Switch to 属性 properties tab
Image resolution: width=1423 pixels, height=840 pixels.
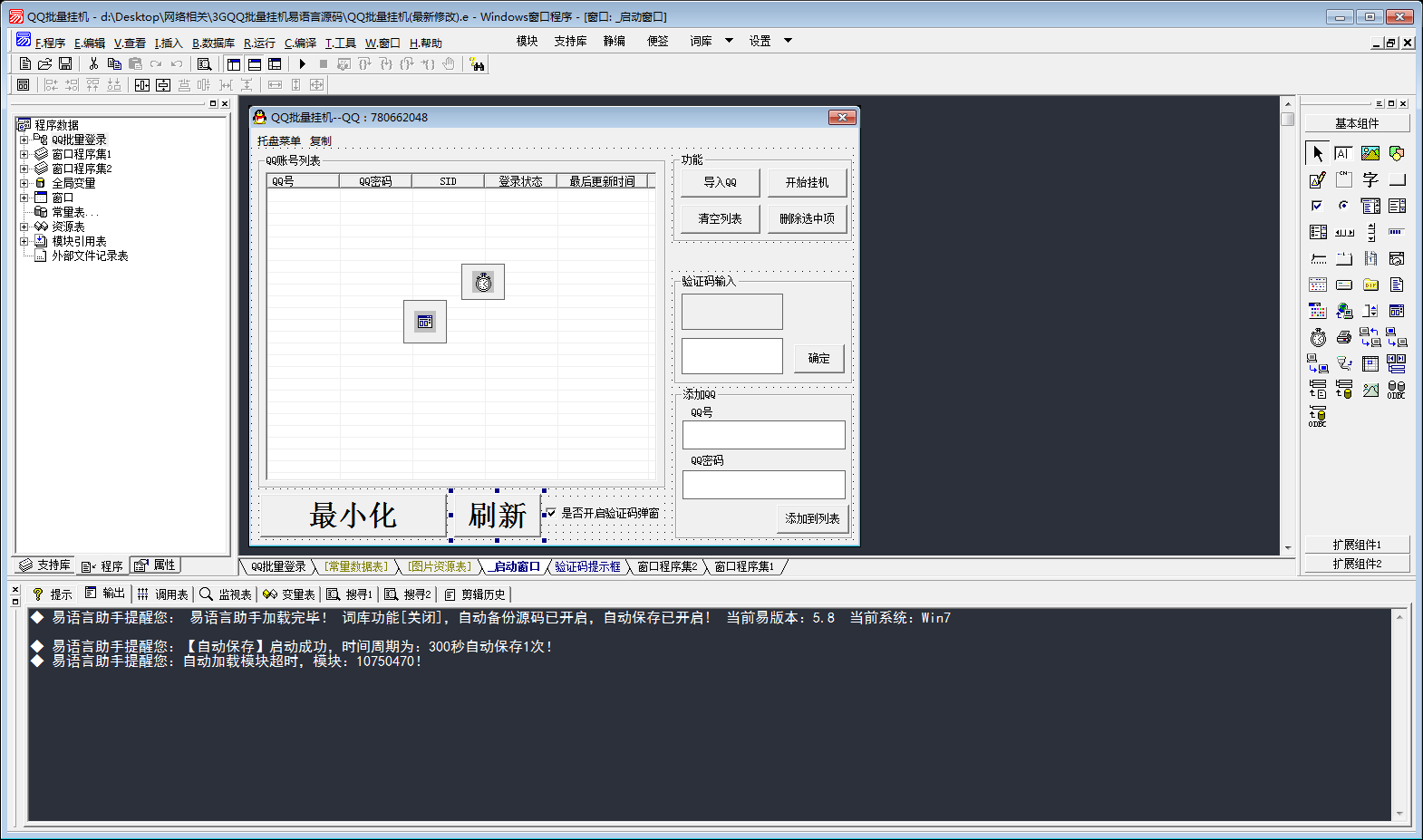click(x=155, y=565)
